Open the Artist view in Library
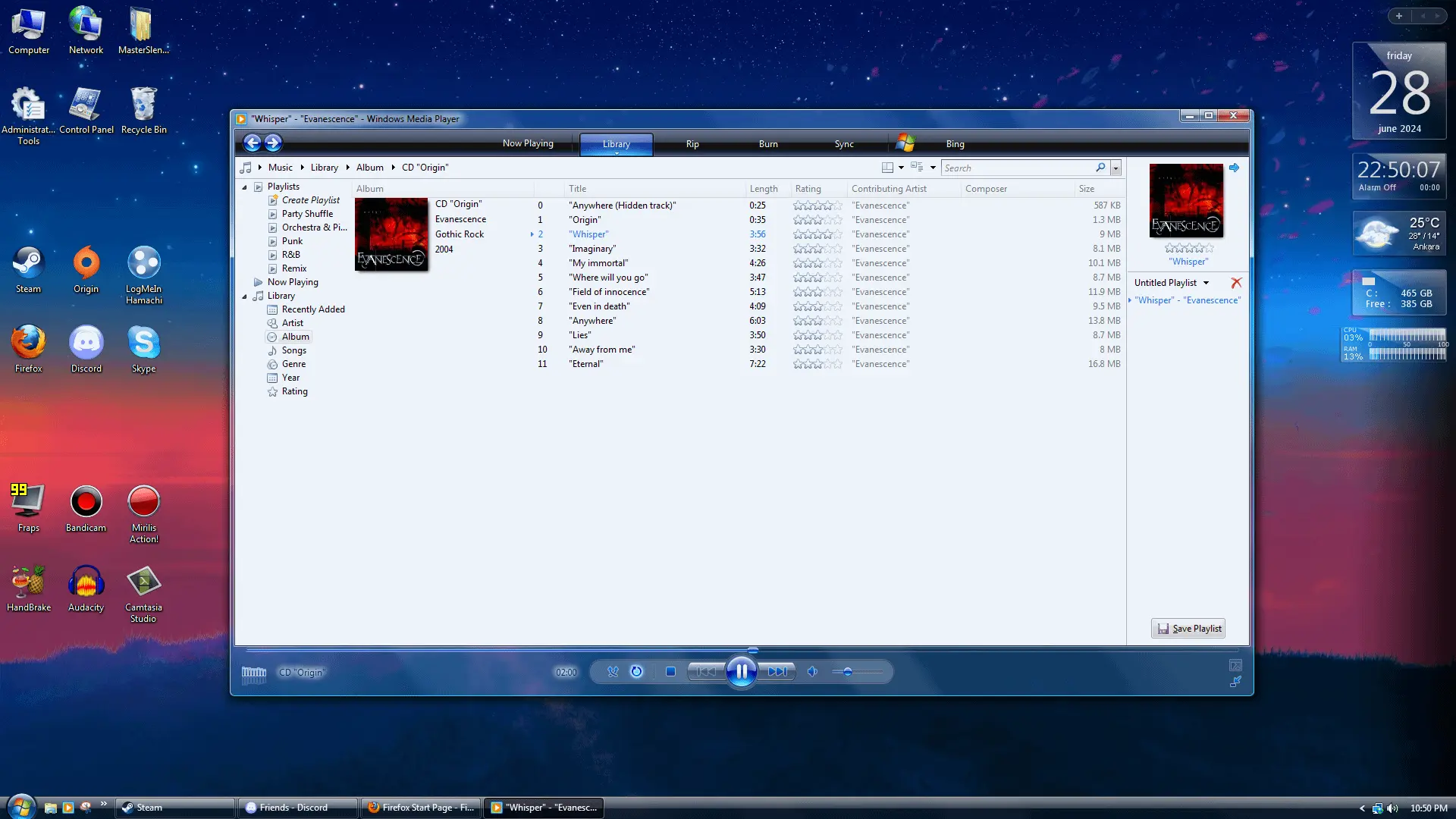 point(292,323)
